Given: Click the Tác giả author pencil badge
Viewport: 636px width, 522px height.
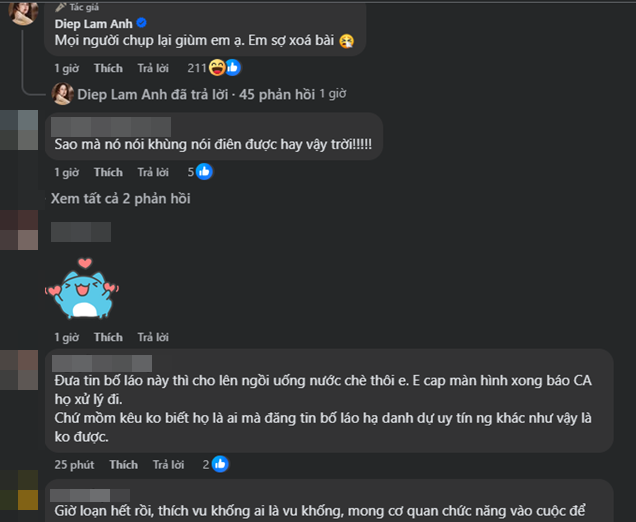Looking at the screenshot, I should [x=78, y=7].
